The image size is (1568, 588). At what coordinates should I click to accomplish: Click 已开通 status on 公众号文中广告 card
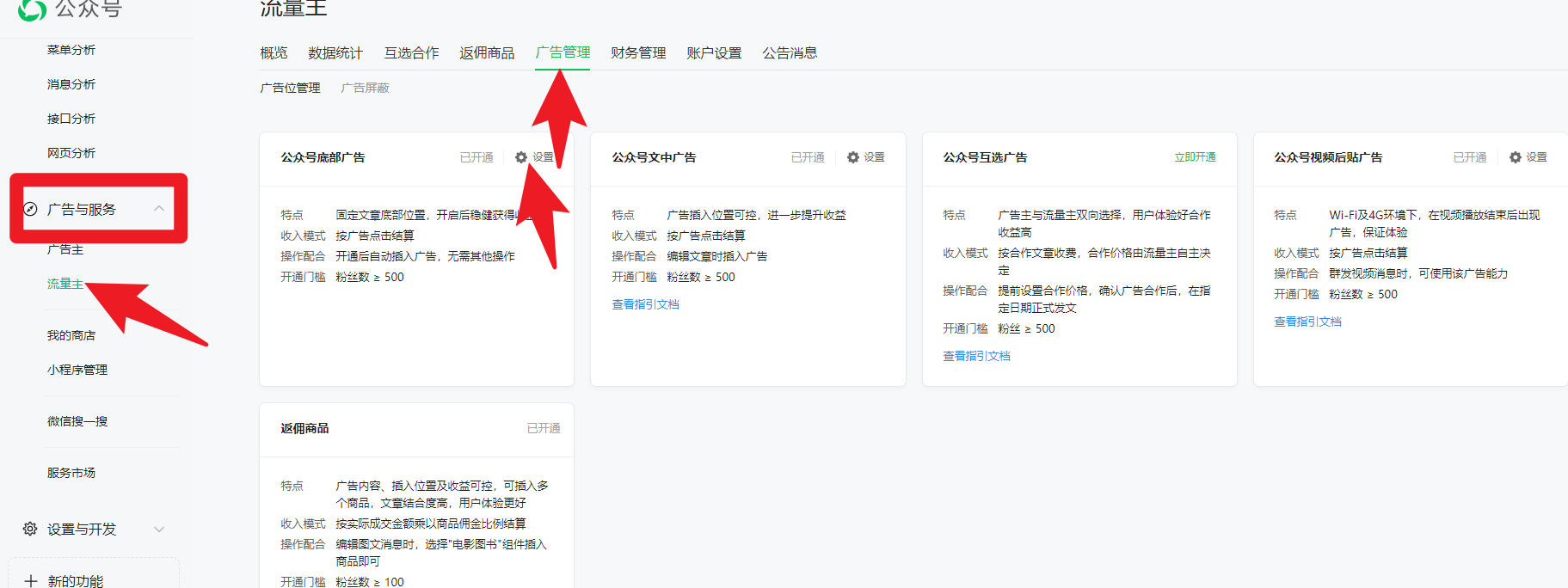coord(808,157)
